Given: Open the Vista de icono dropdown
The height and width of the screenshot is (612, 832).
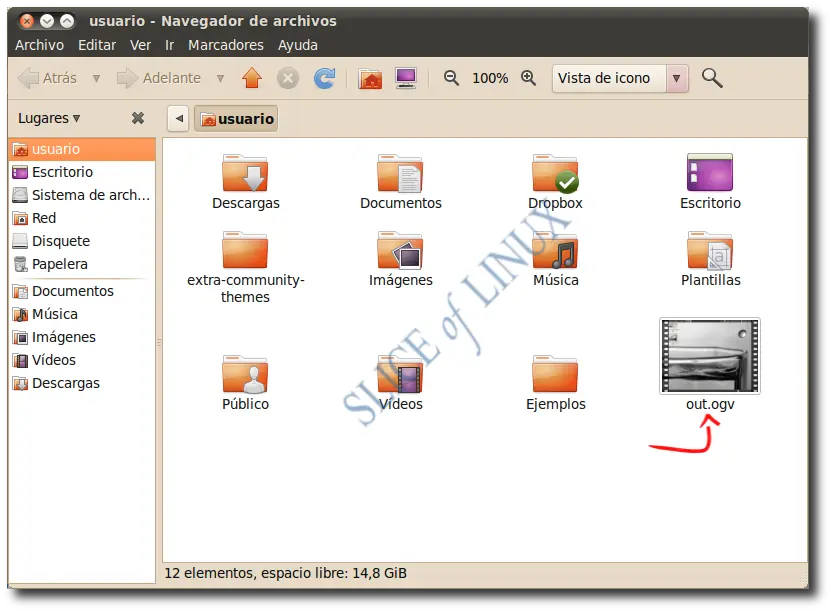Looking at the screenshot, I should (x=620, y=79).
